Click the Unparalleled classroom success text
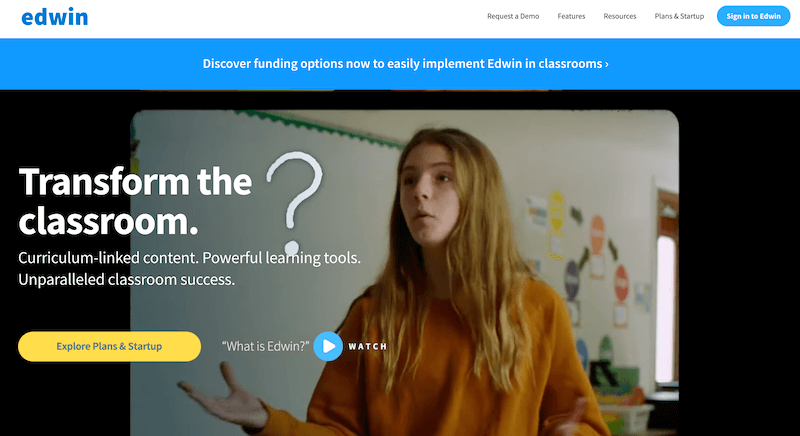Image resolution: width=800 pixels, height=436 pixels. point(127,279)
